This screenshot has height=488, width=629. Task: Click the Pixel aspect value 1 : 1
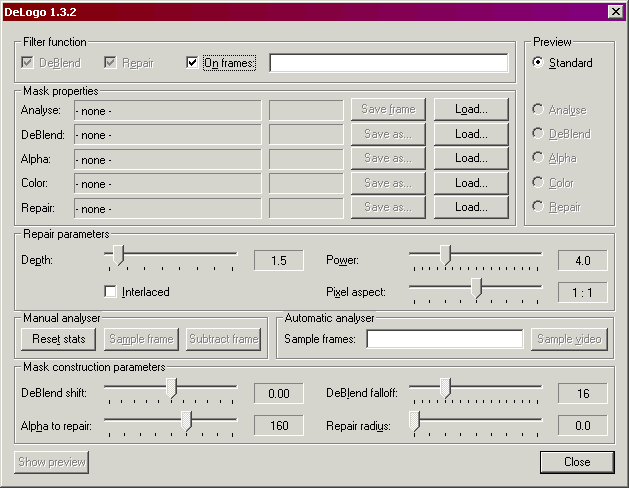pyautogui.click(x=582, y=293)
